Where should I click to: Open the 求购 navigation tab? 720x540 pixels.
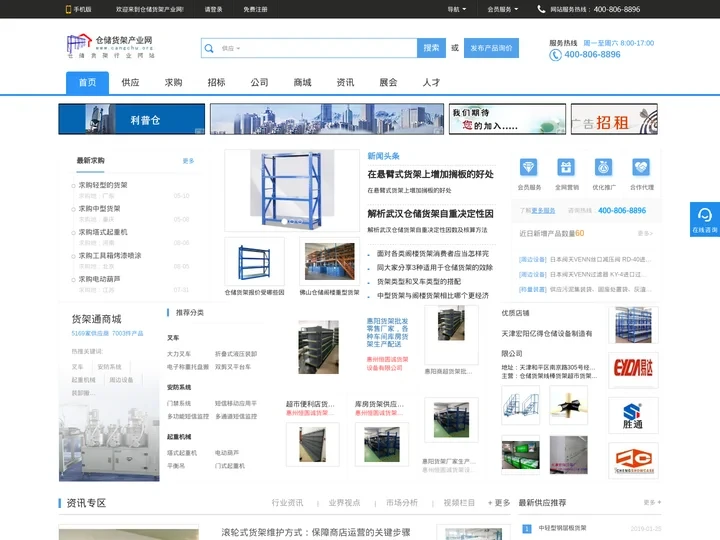[174, 83]
